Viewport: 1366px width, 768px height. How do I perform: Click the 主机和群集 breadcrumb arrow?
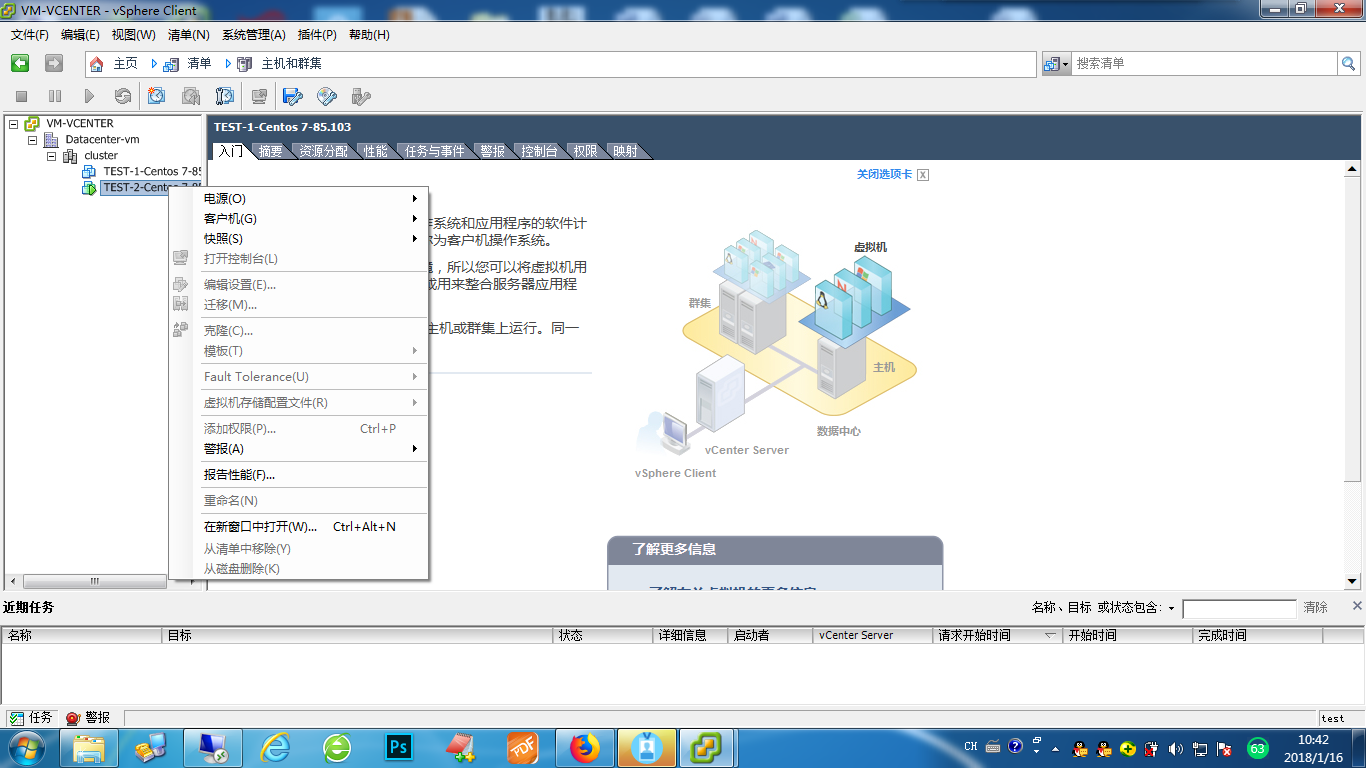point(228,64)
